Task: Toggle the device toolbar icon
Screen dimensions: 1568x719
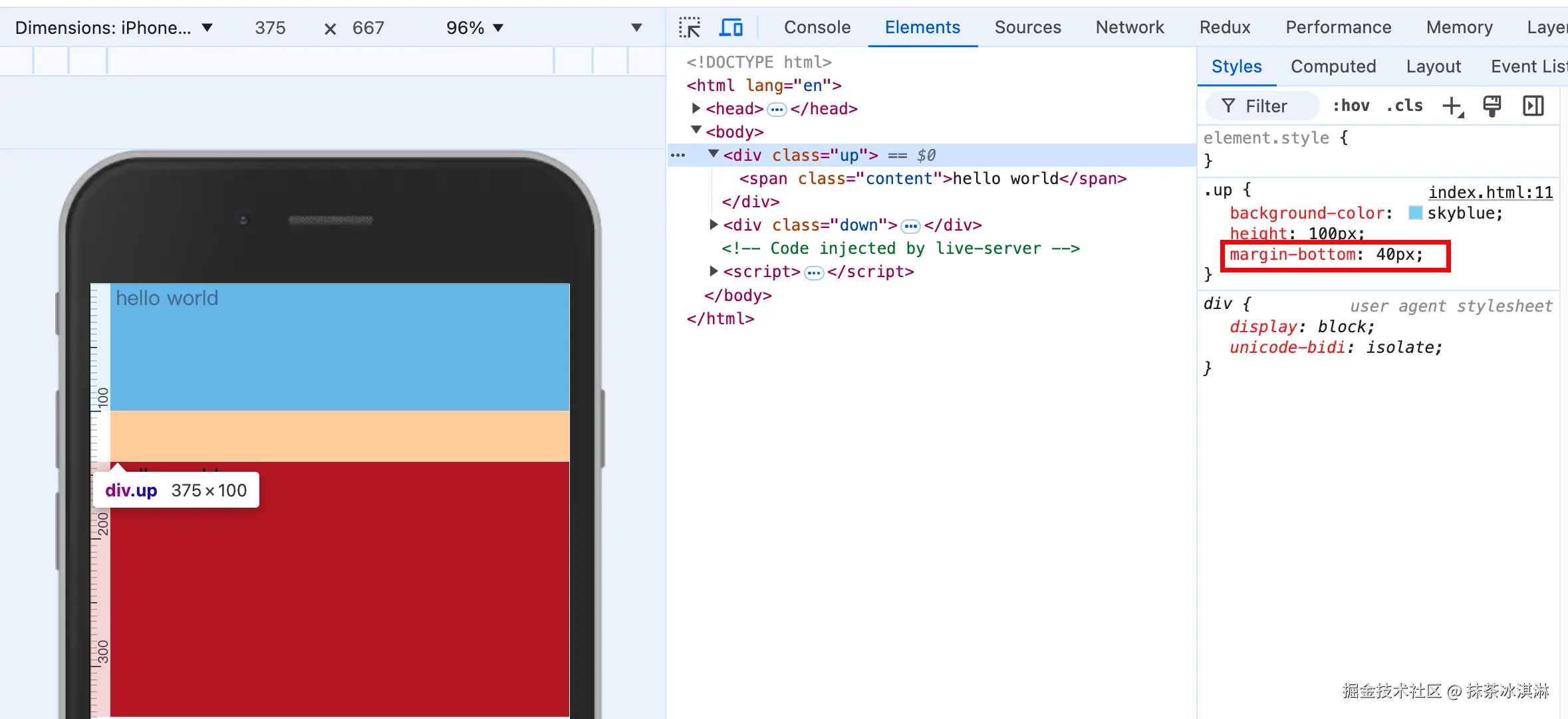Action: click(731, 27)
